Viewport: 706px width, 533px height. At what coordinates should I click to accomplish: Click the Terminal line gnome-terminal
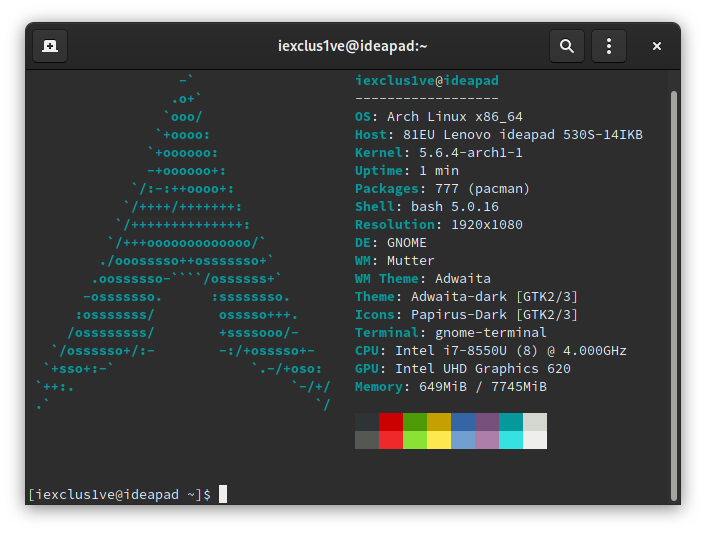coord(451,333)
